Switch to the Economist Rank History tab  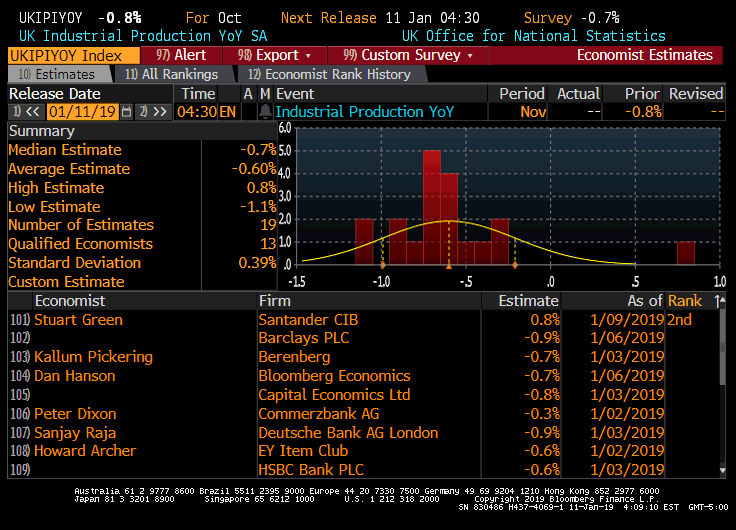[x=330, y=75]
